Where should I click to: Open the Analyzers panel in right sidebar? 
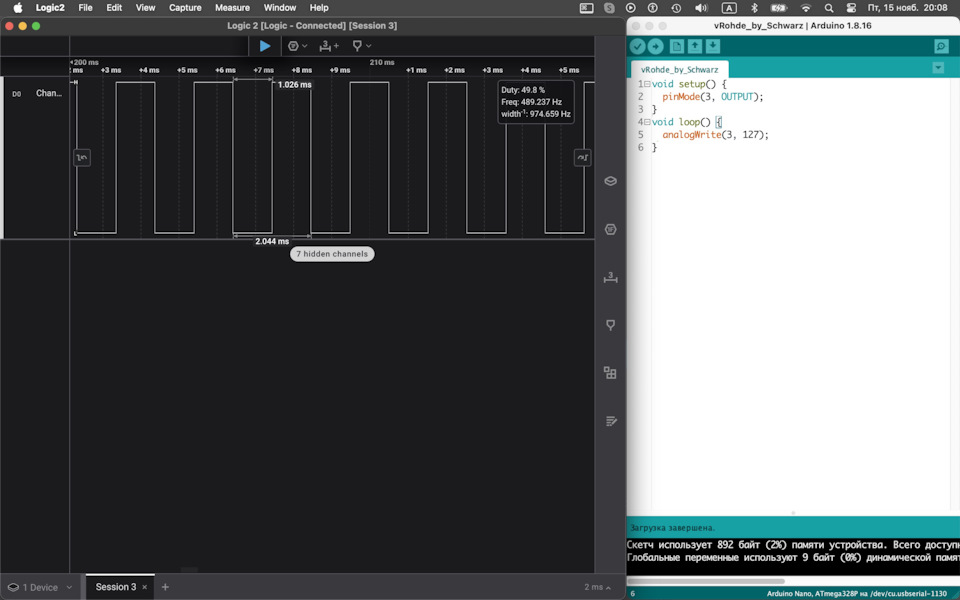[611, 229]
